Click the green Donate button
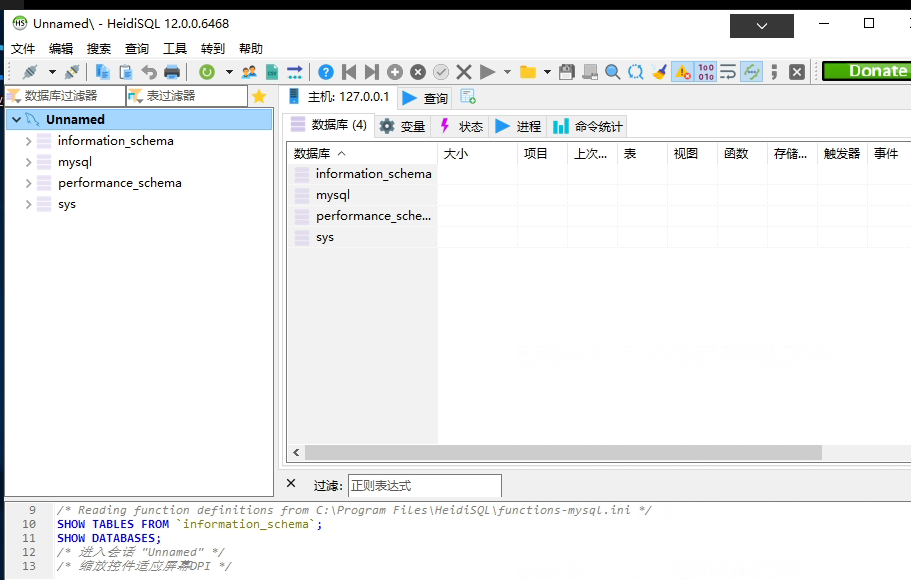911x580 pixels. 867,71
